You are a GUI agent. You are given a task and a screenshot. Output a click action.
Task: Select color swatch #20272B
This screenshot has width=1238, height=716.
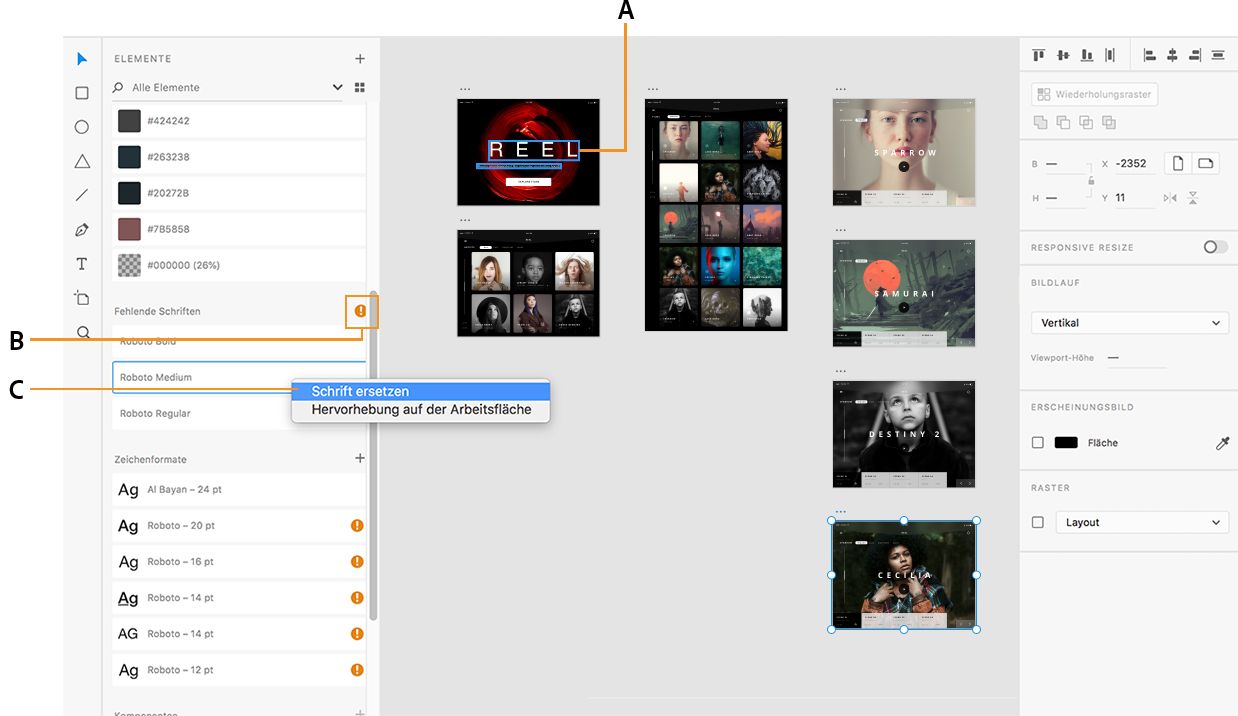pyautogui.click(x=129, y=193)
